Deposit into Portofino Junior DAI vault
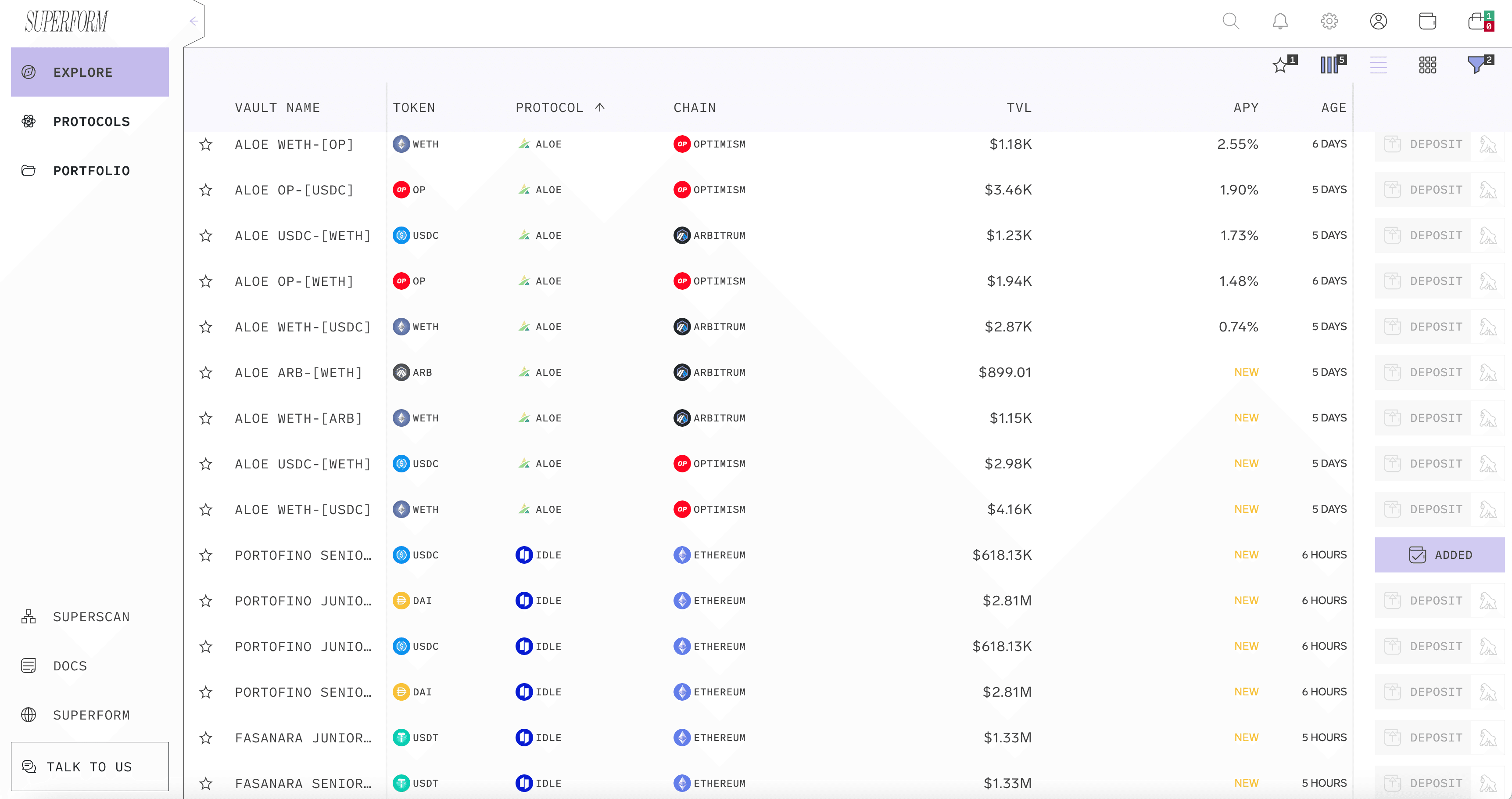The height and width of the screenshot is (799, 1512). coord(1423,601)
